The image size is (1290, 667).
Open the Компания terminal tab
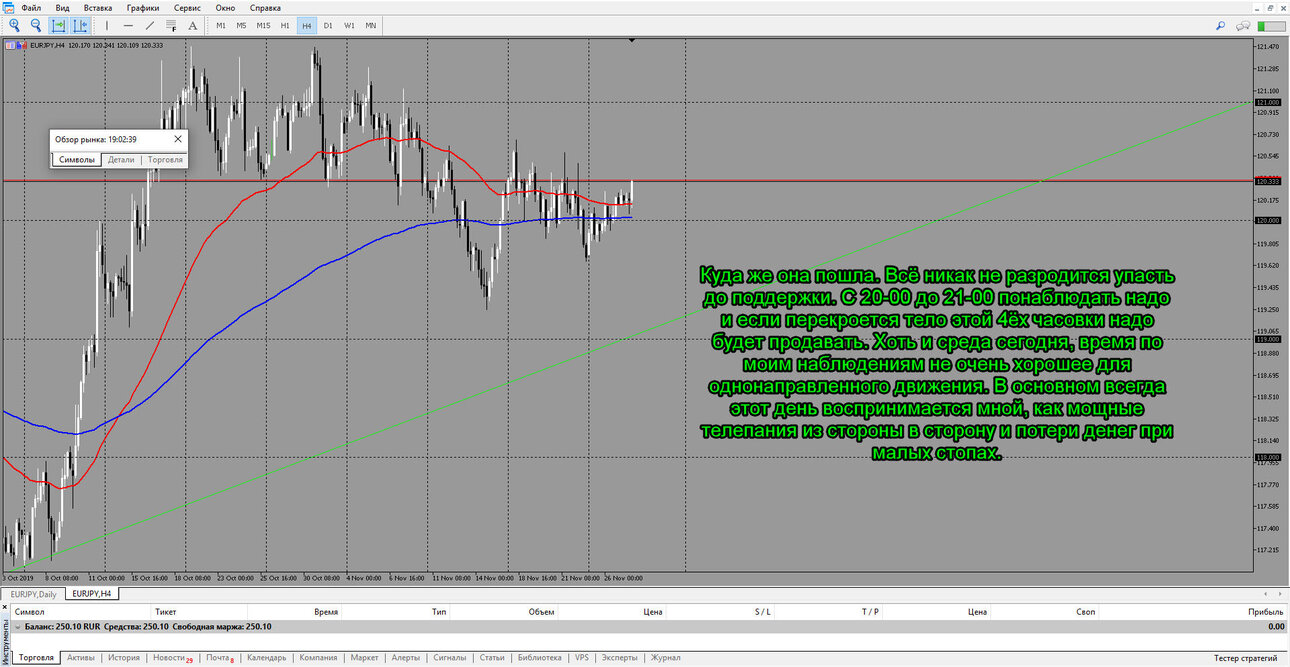point(318,657)
